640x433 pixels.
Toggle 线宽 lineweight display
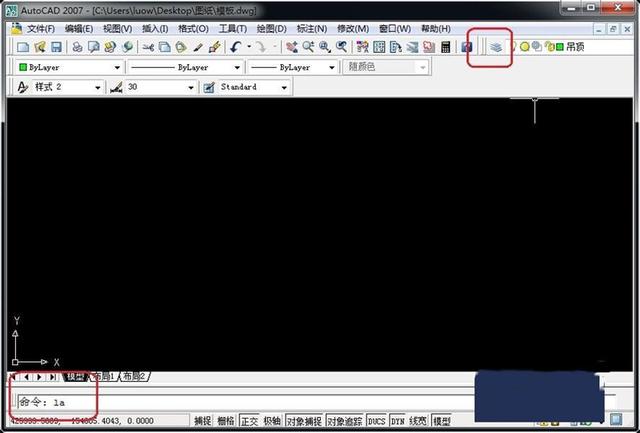[x=418, y=421]
